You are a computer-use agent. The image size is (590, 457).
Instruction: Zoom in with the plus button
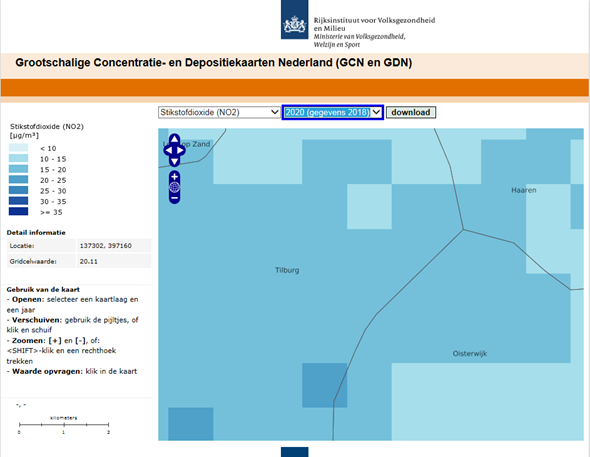pyautogui.click(x=174, y=176)
